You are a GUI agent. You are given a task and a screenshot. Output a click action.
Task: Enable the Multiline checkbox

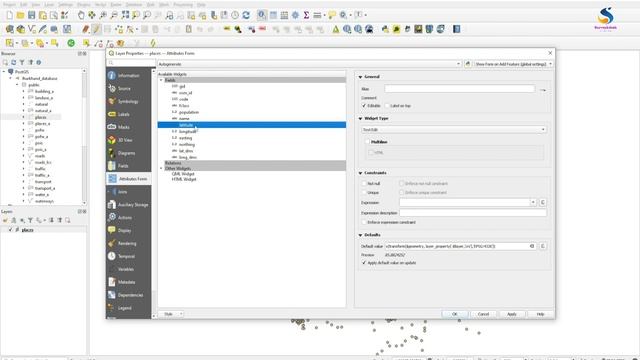pyautogui.click(x=367, y=142)
